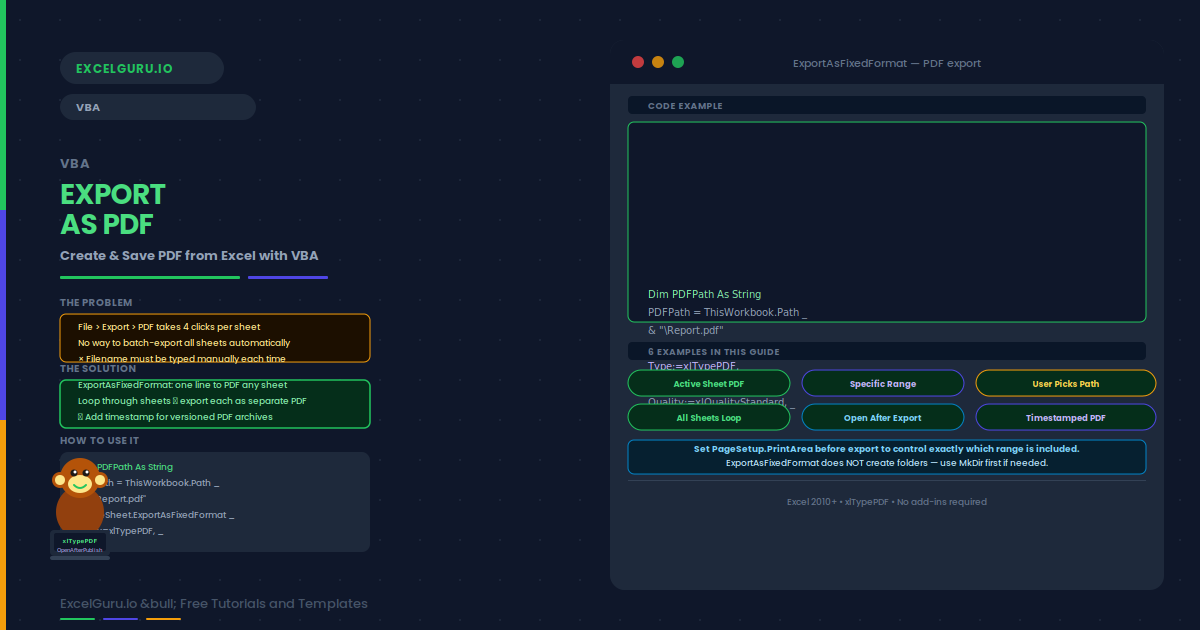Click the PageSetup.PrintArea tip text
This screenshot has width=1200, height=630.
(887, 449)
